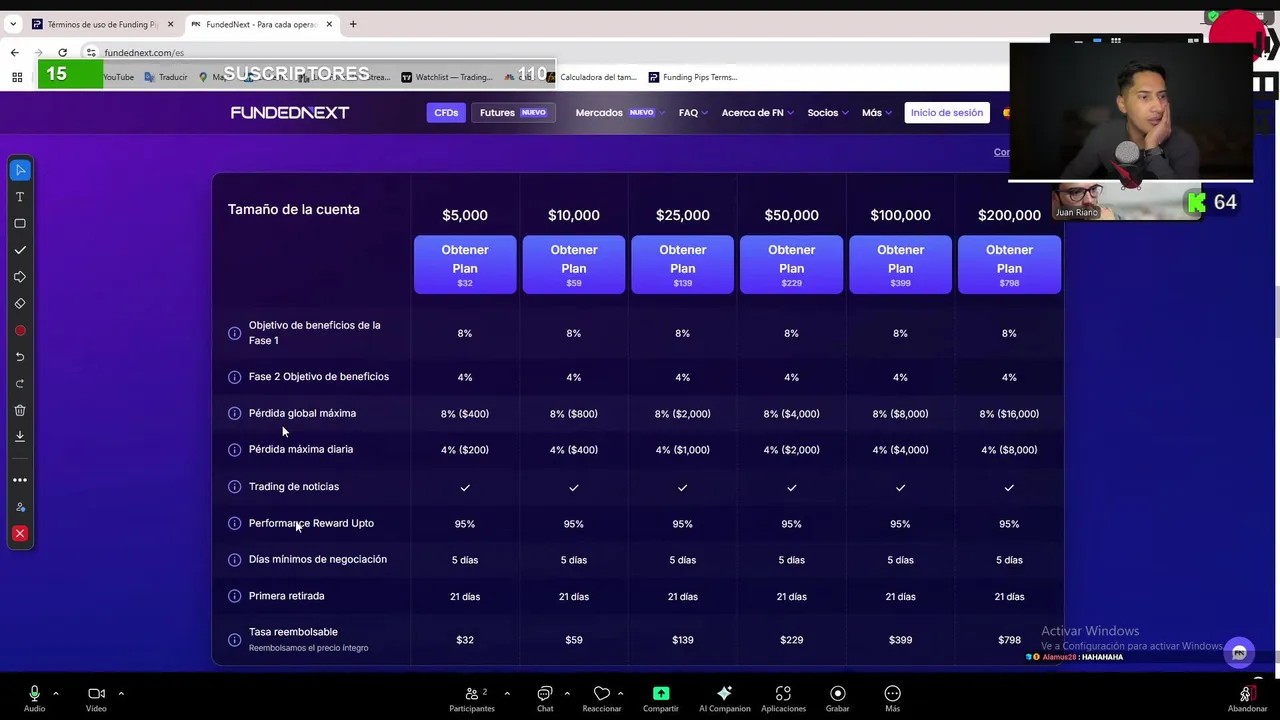The image size is (1280, 720).
Task: Click Obtener Plan for $10,000 account
Action: coord(574,265)
